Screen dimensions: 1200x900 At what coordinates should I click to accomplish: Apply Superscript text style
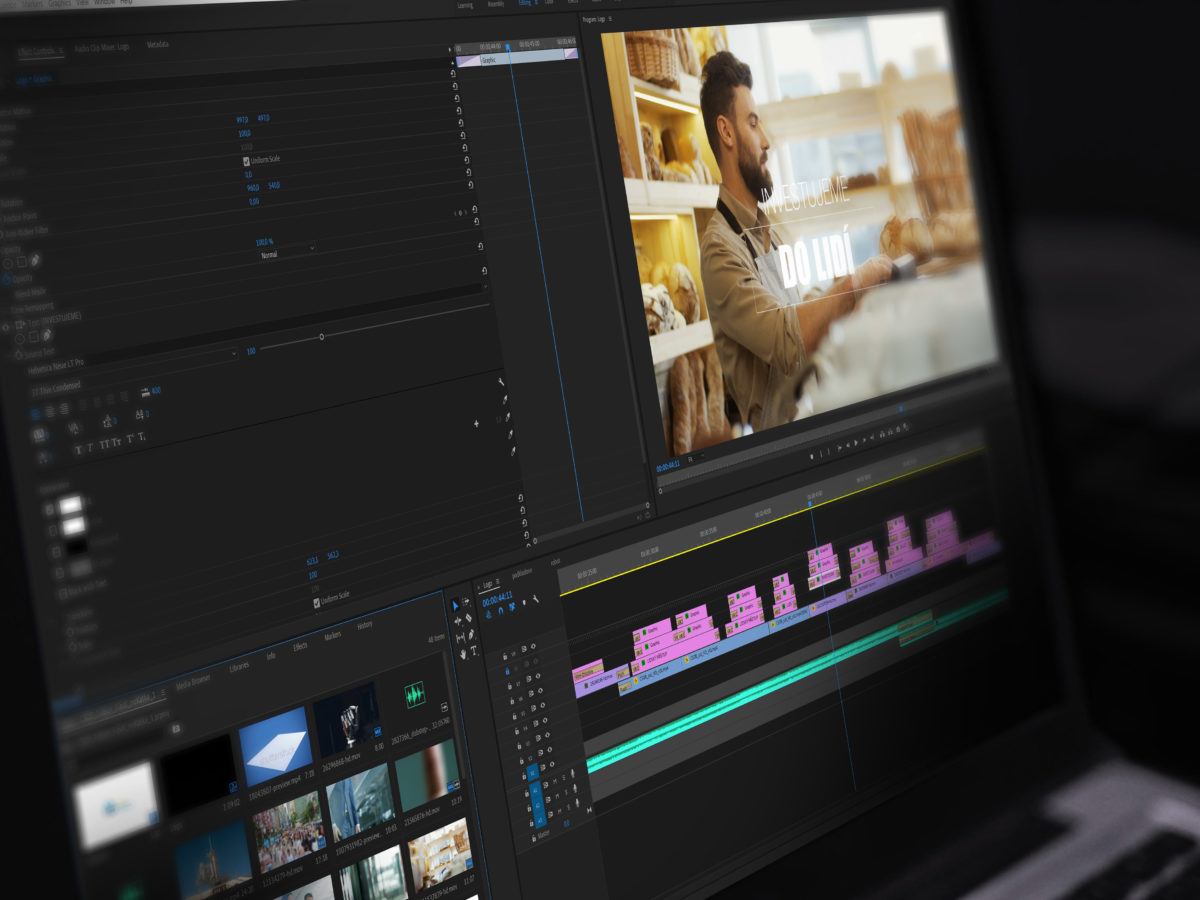pos(130,439)
